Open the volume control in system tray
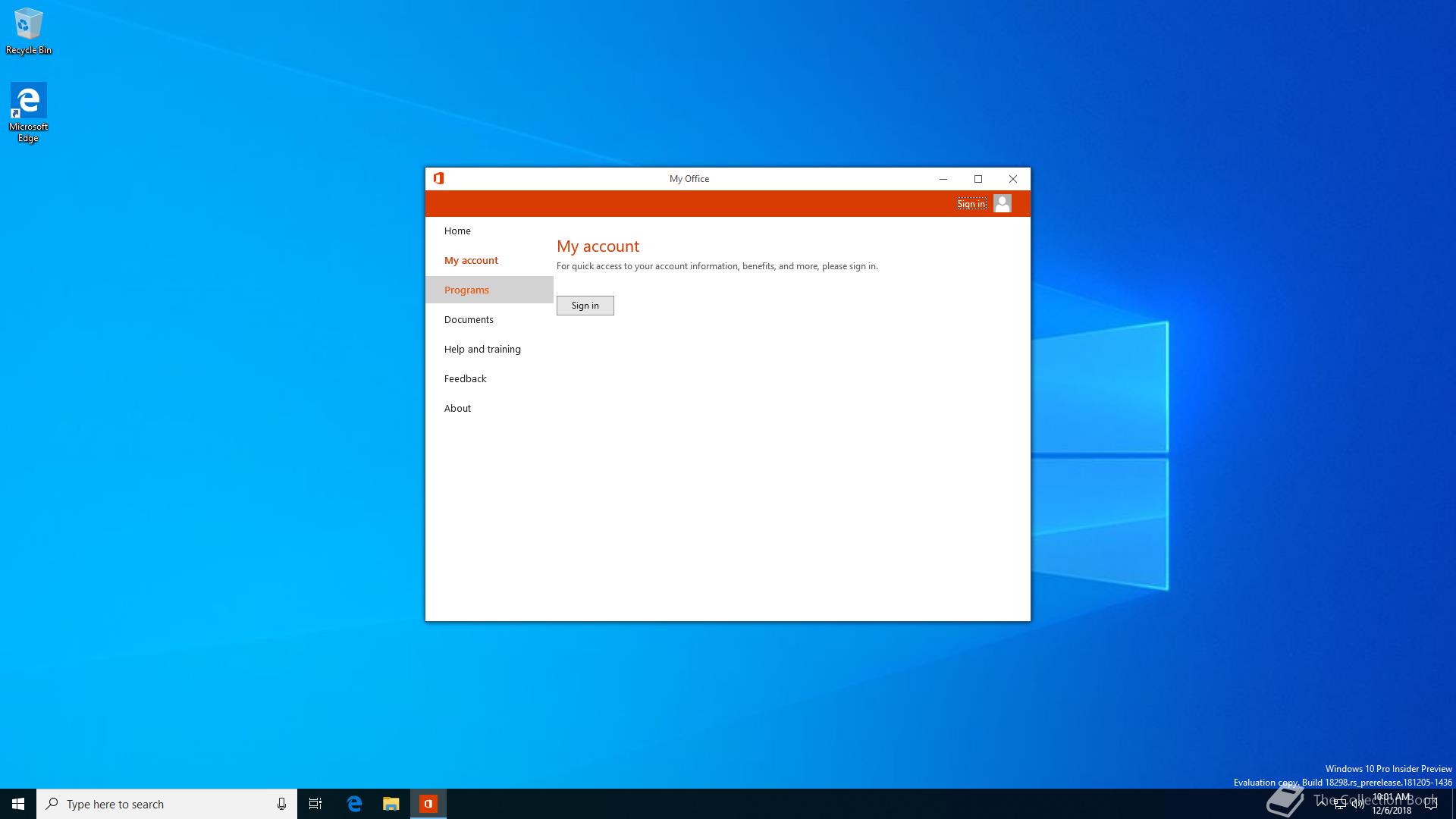This screenshot has width=1456, height=819. [1357, 804]
